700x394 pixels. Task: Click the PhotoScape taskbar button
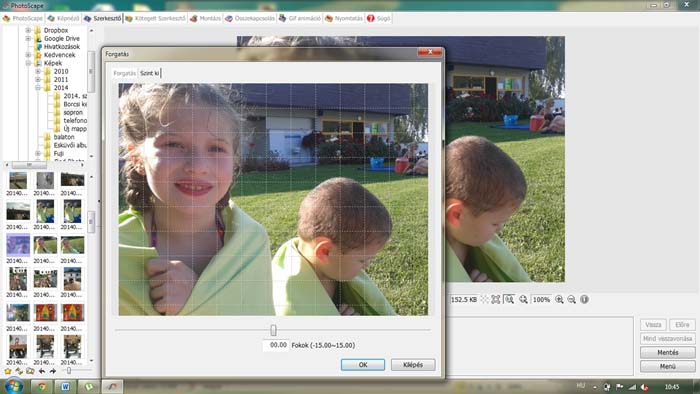112,386
